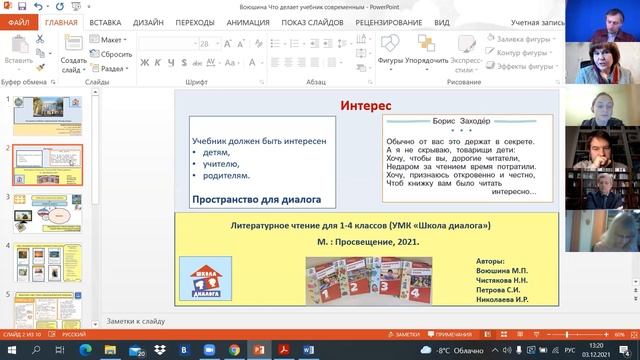Toggle Заметки notes pane in status bar
Screen dimensions: 640x360
click(x=404, y=334)
